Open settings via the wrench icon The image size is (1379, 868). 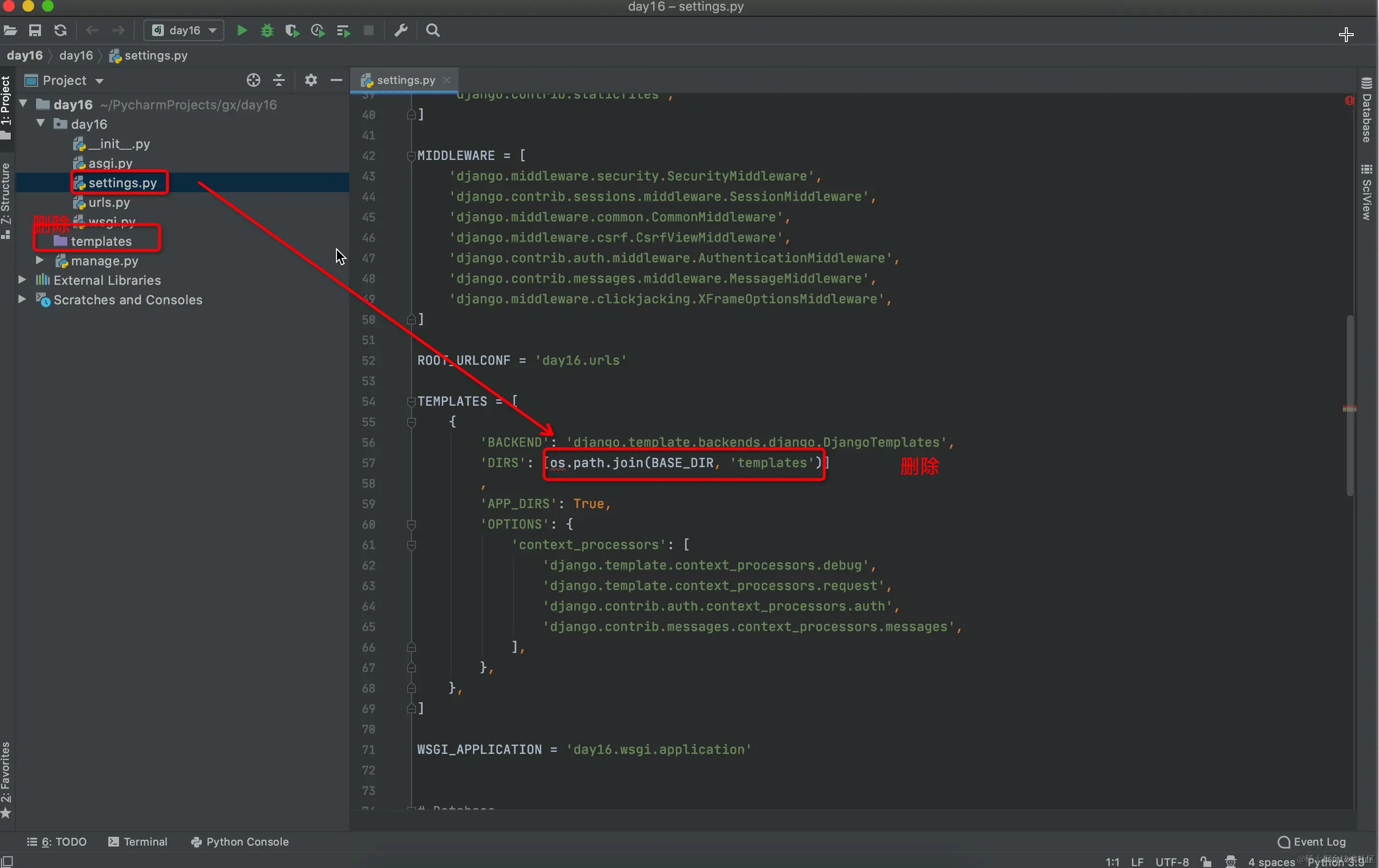point(401,30)
